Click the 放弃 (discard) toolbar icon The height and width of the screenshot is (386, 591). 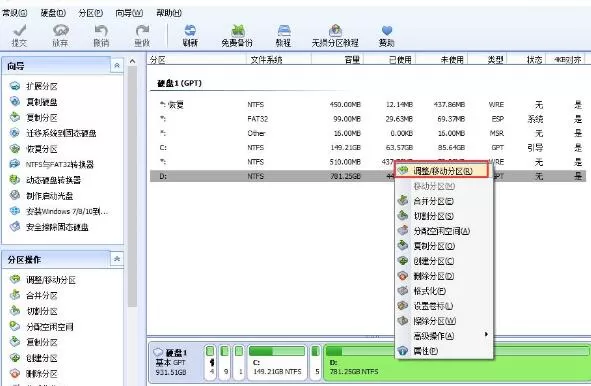pos(60,35)
